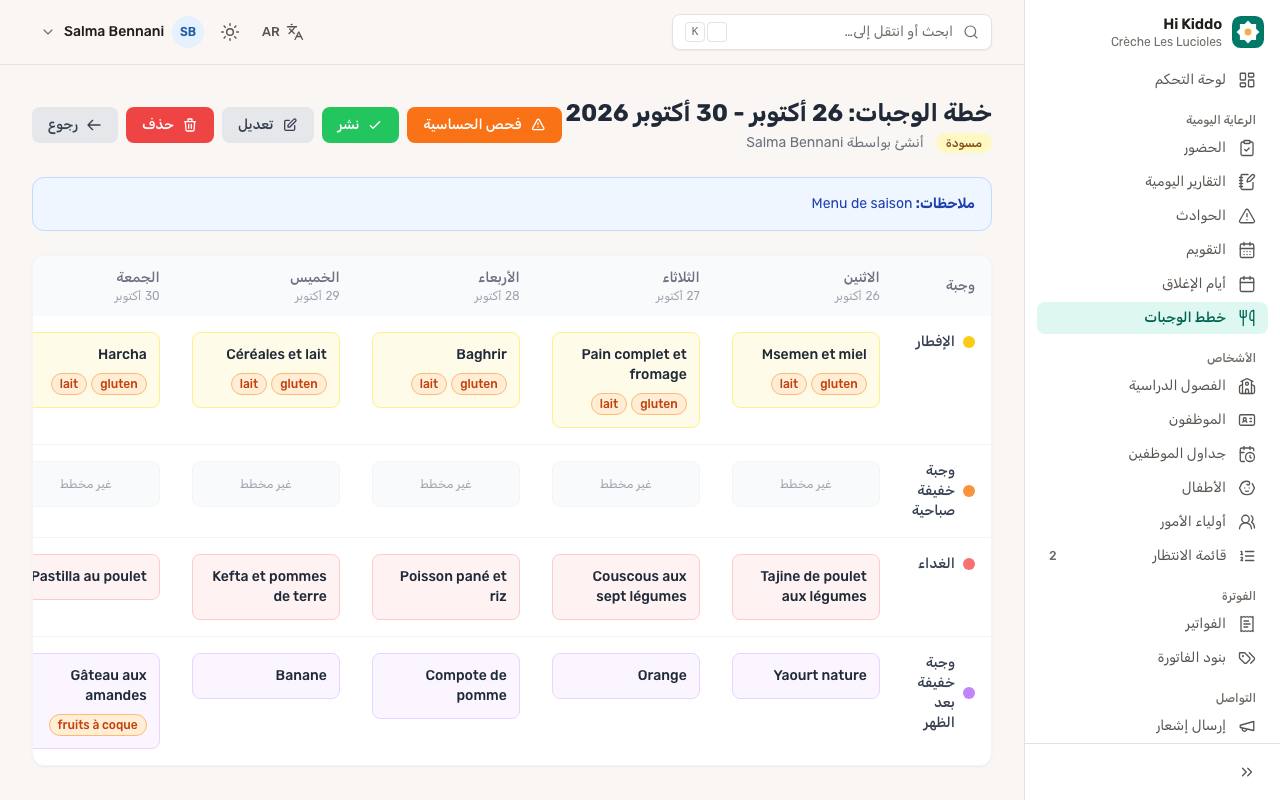
Task: Collapse the sidebar with double chevron
Action: click(x=1247, y=772)
